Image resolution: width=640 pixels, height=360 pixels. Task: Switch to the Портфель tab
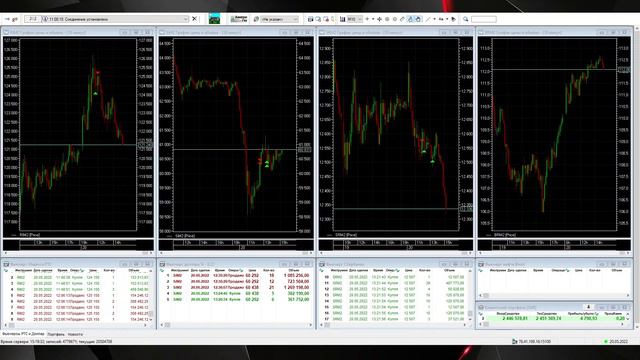click(x=56, y=334)
